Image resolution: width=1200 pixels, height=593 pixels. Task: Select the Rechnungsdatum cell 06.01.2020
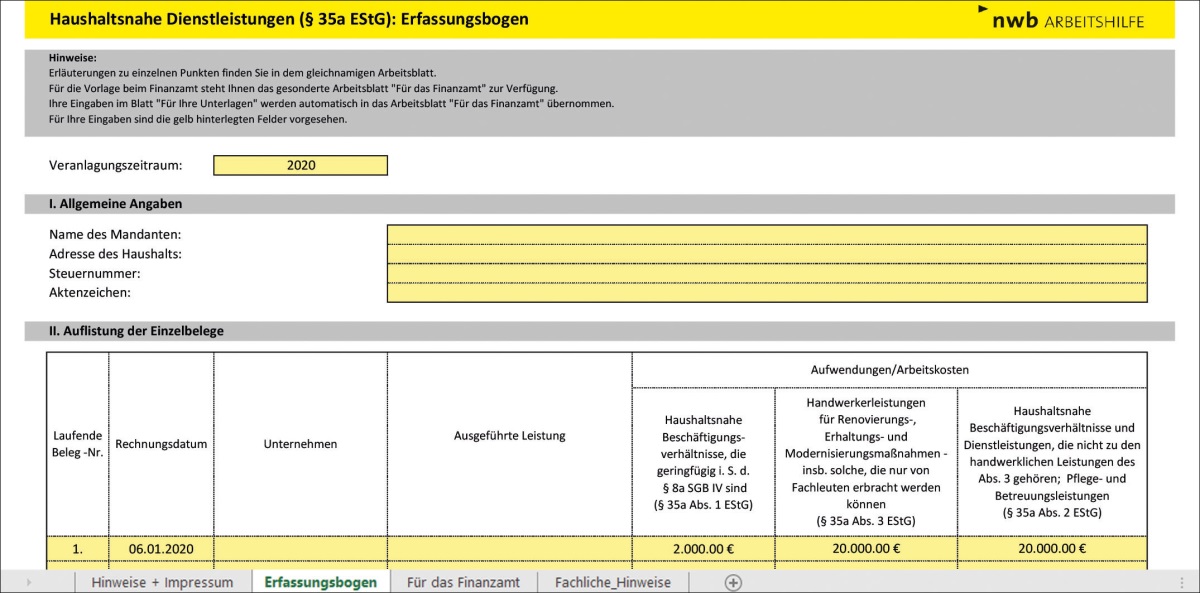tap(160, 548)
